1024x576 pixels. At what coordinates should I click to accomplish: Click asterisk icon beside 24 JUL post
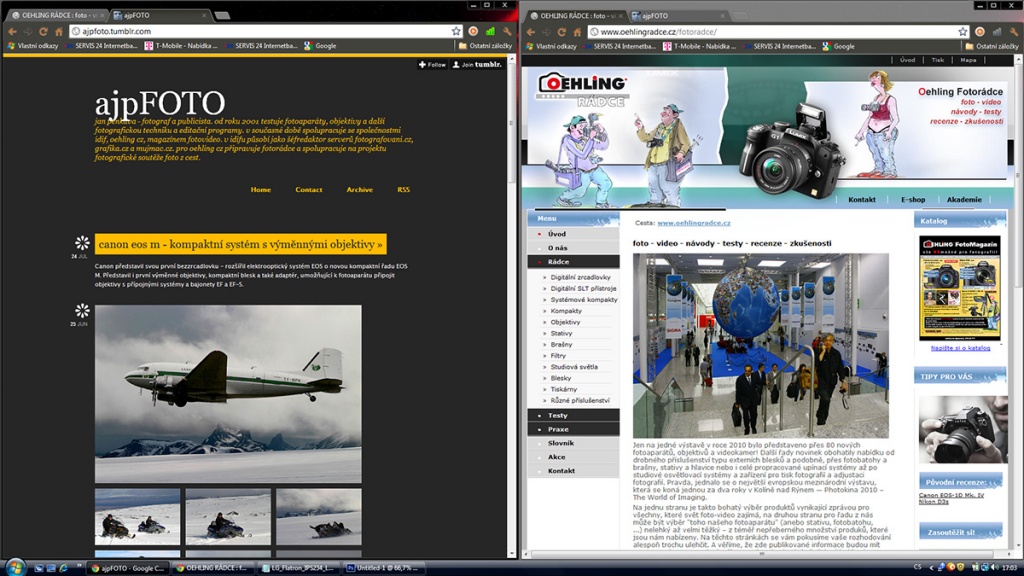[x=82, y=243]
